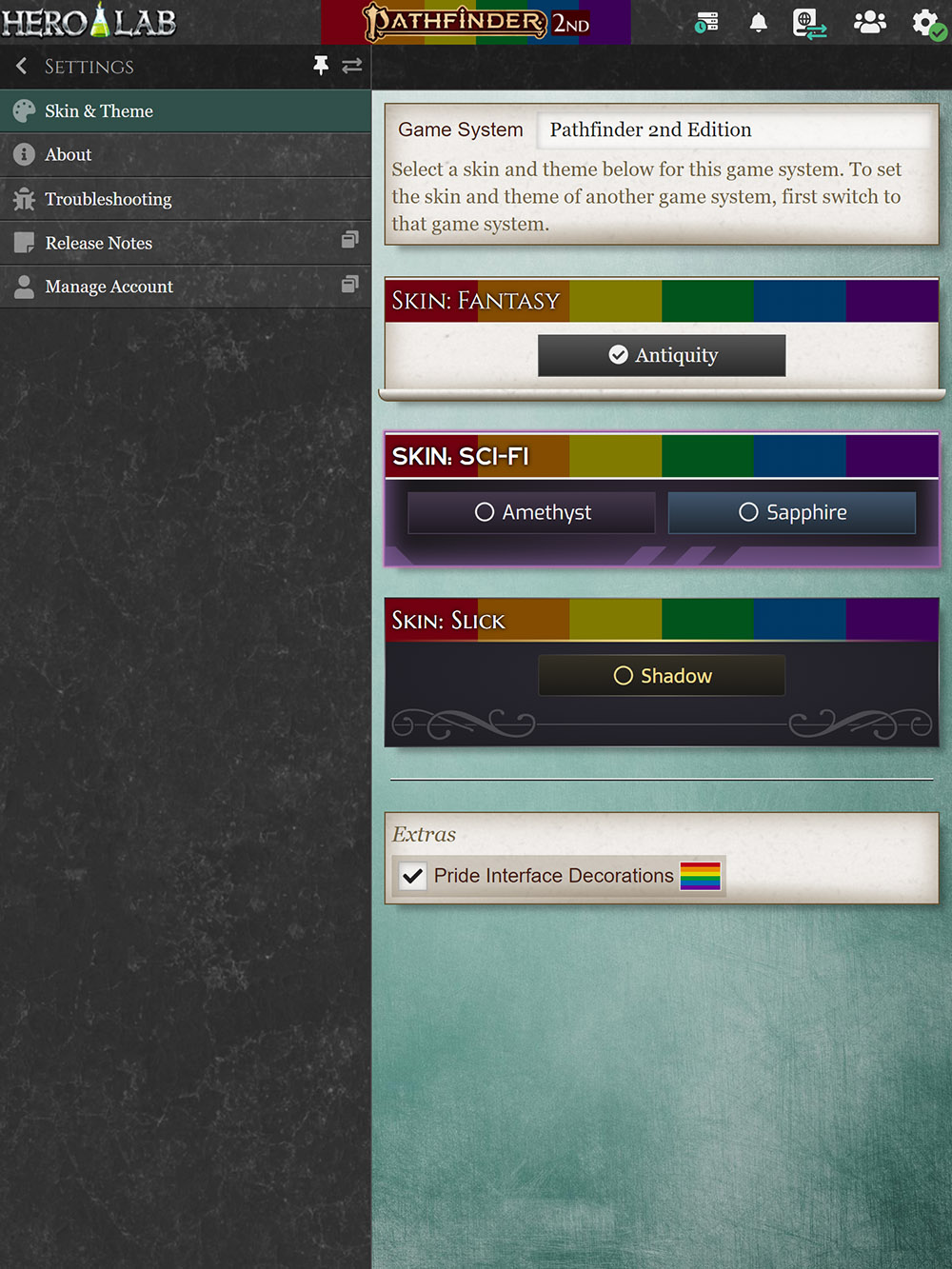This screenshot has height=1269, width=952.
Task: Click the Settings header title
Action: (x=89, y=67)
